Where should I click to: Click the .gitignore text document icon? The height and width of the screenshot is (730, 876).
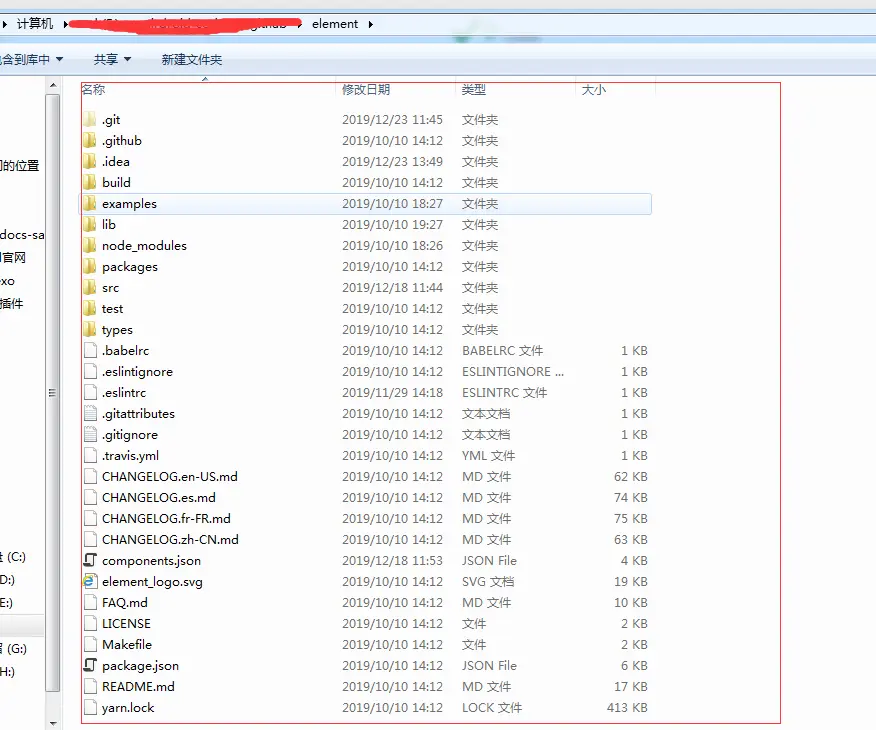click(90, 435)
